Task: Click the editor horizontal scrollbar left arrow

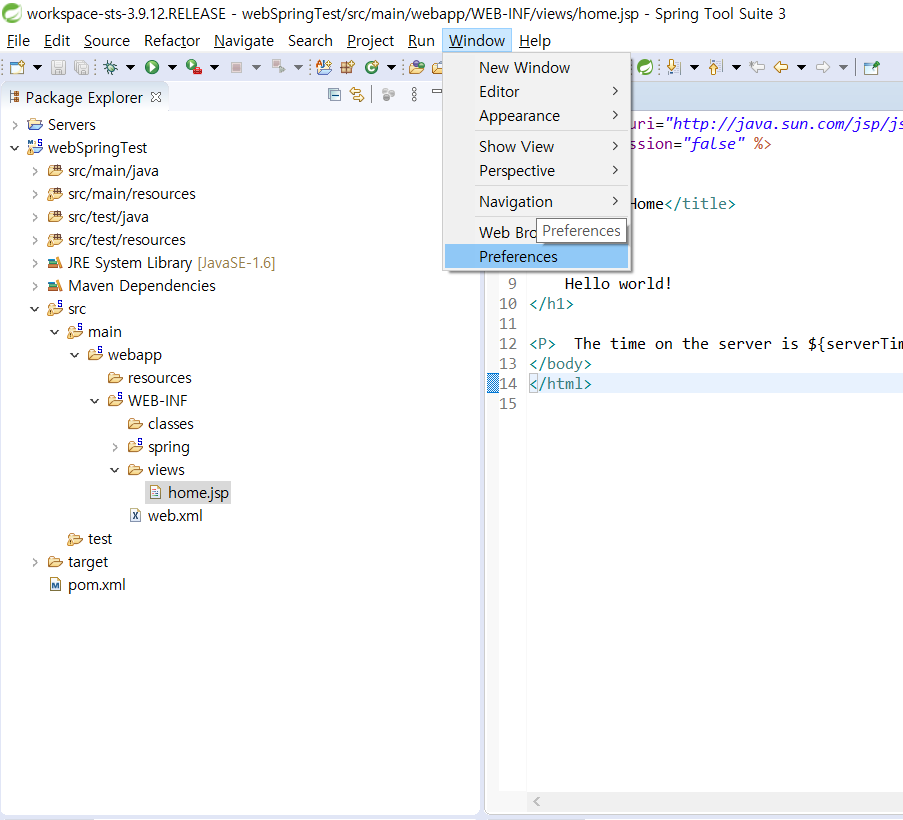Action: [x=537, y=801]
